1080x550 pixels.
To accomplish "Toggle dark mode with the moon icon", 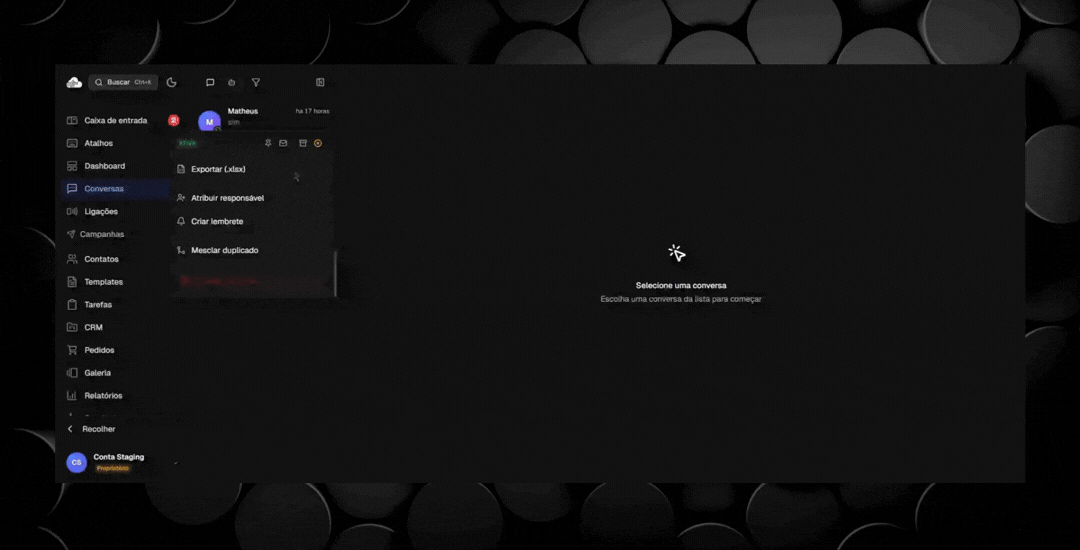I will pyautogui.click(x=172, y=83).
